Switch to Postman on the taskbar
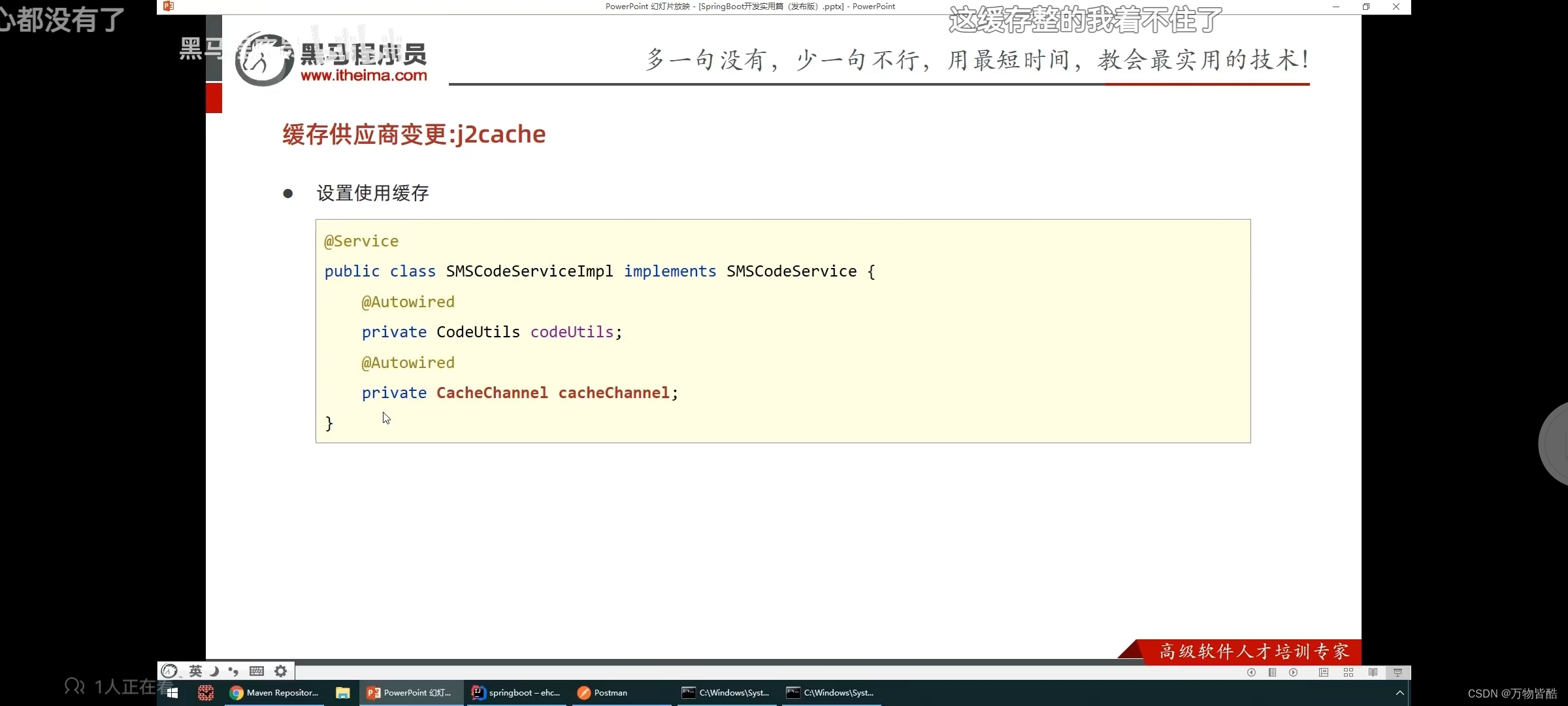The width and height of the screenshot is (1568, 706). point(621,692)
